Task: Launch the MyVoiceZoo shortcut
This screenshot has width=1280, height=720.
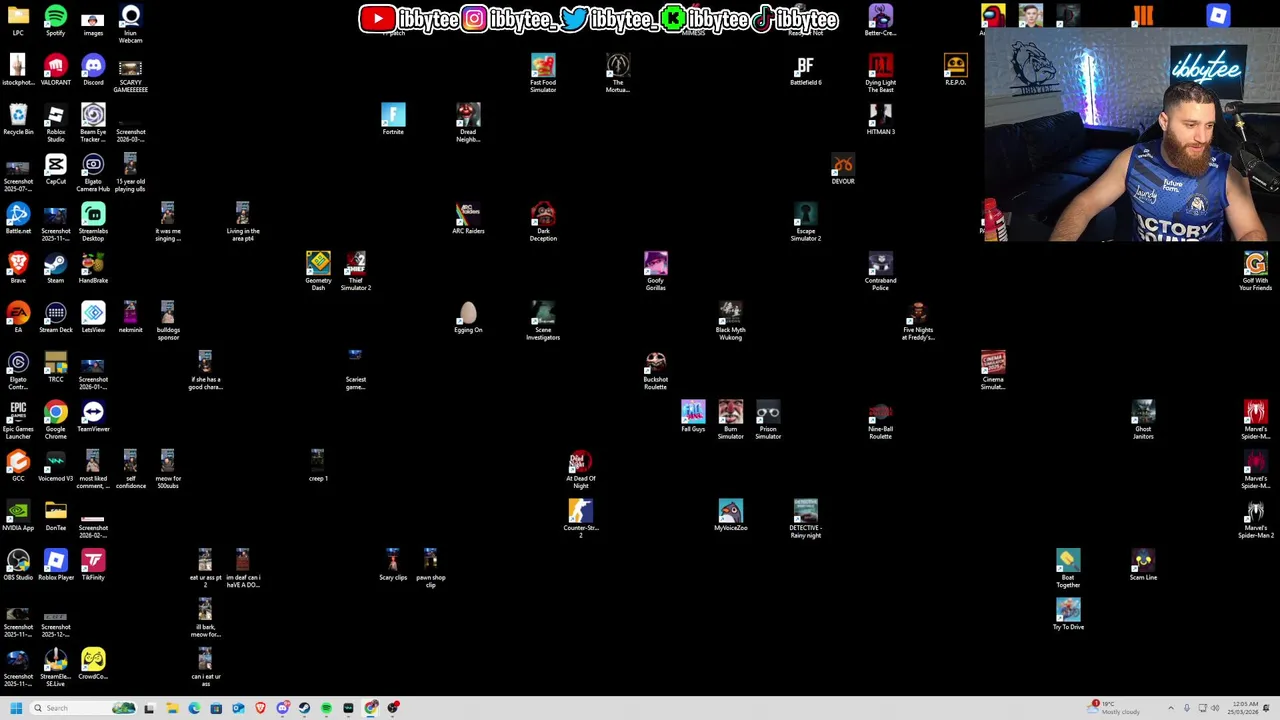Action: pyautogui.click(x=730, y=515)
